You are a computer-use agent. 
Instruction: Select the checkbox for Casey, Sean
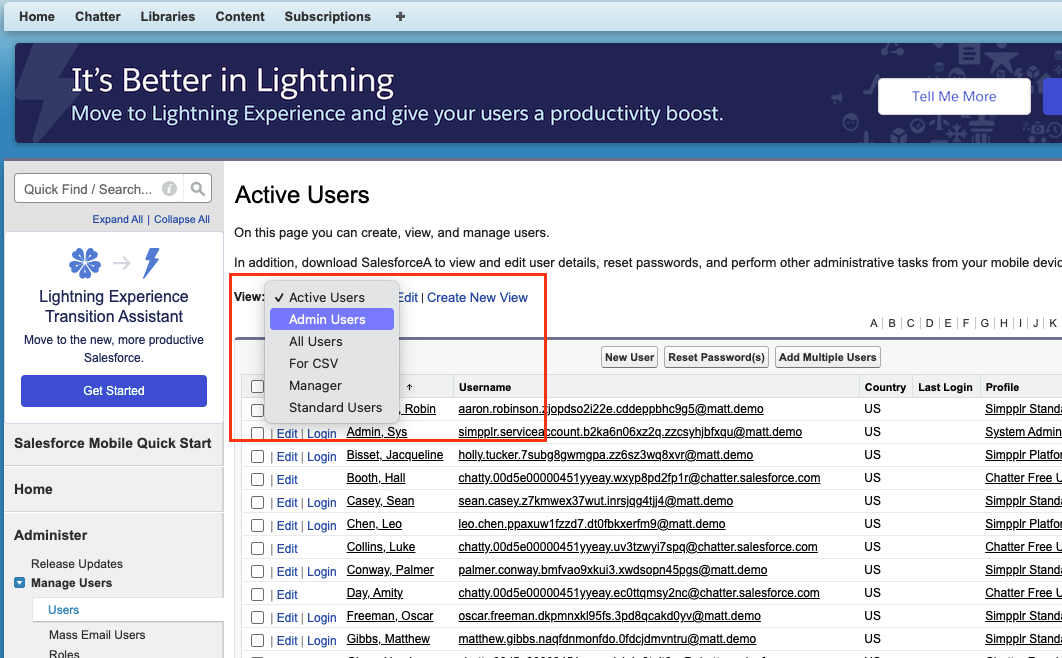[x=257, y=502]
